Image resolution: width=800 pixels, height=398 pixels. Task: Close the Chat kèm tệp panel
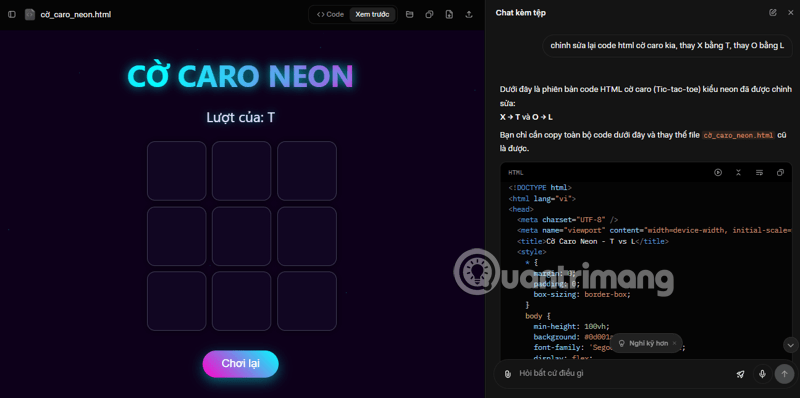point(790,13)
